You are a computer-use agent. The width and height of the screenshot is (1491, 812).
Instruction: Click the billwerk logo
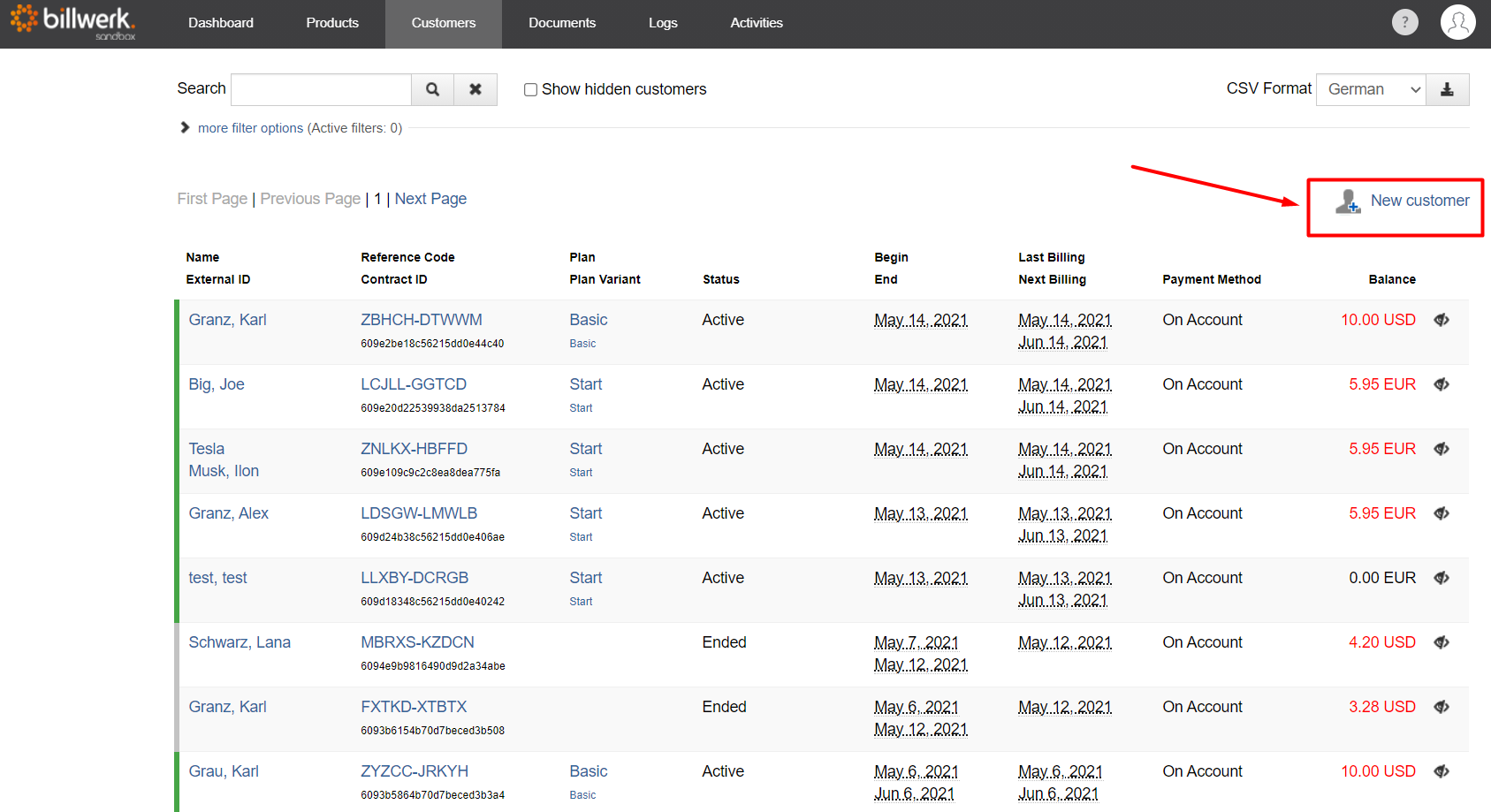[72, 23]
